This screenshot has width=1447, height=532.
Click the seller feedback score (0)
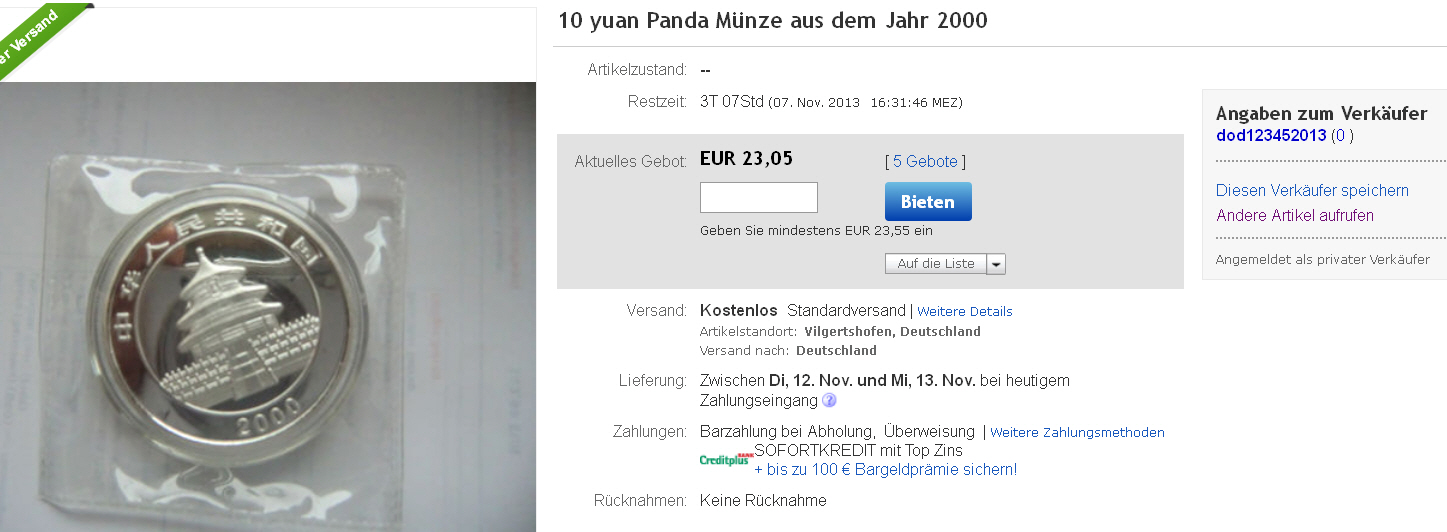coord(1342,135)
